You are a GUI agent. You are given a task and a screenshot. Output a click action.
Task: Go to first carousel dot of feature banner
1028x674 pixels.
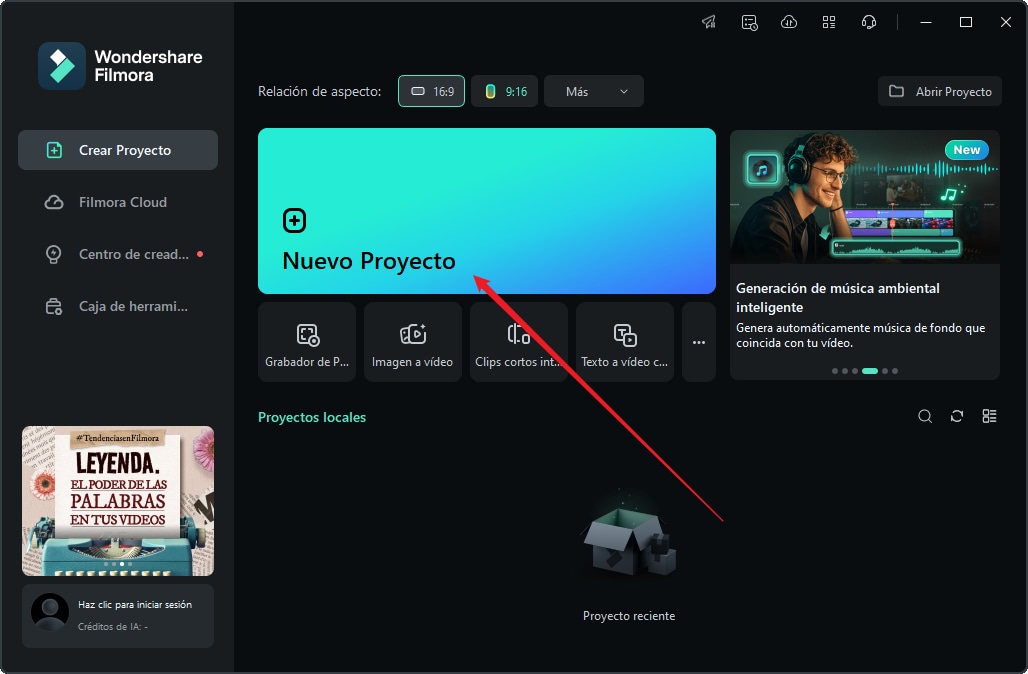835,371
